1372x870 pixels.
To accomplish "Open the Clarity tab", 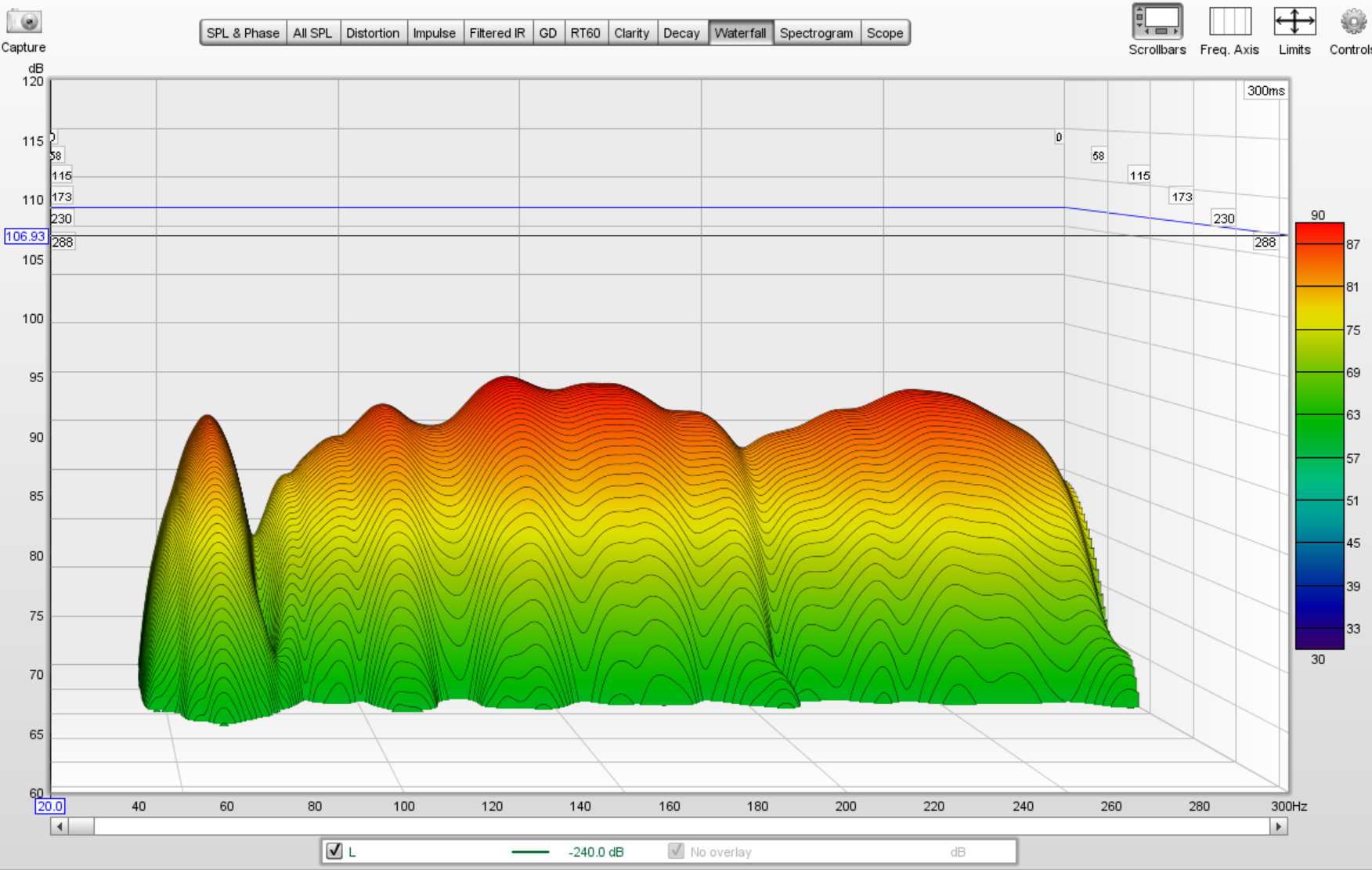I will [x=632, y=33].
